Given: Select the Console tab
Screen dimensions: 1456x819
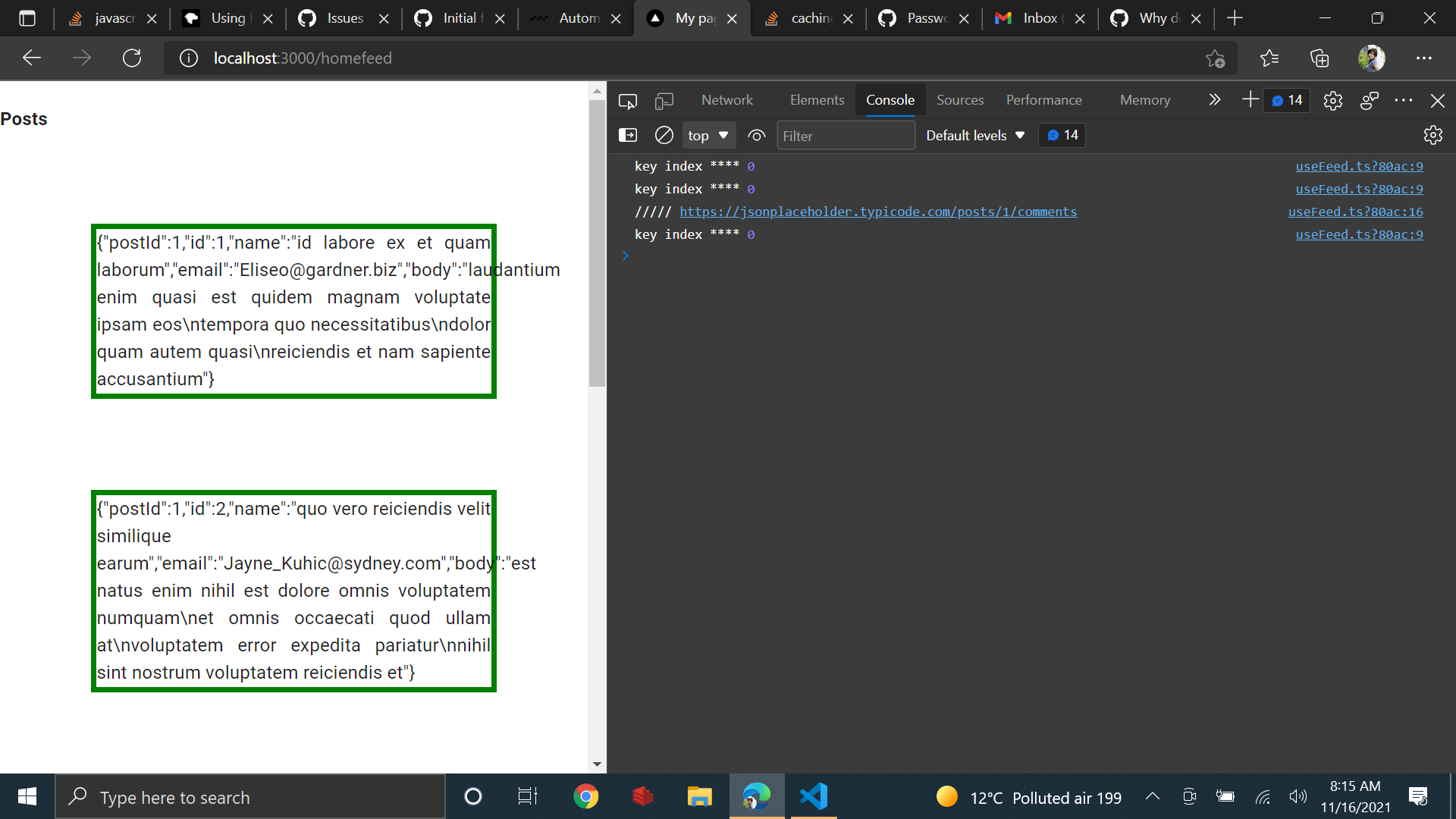Looking at the screenshot, I should [890, 100].
